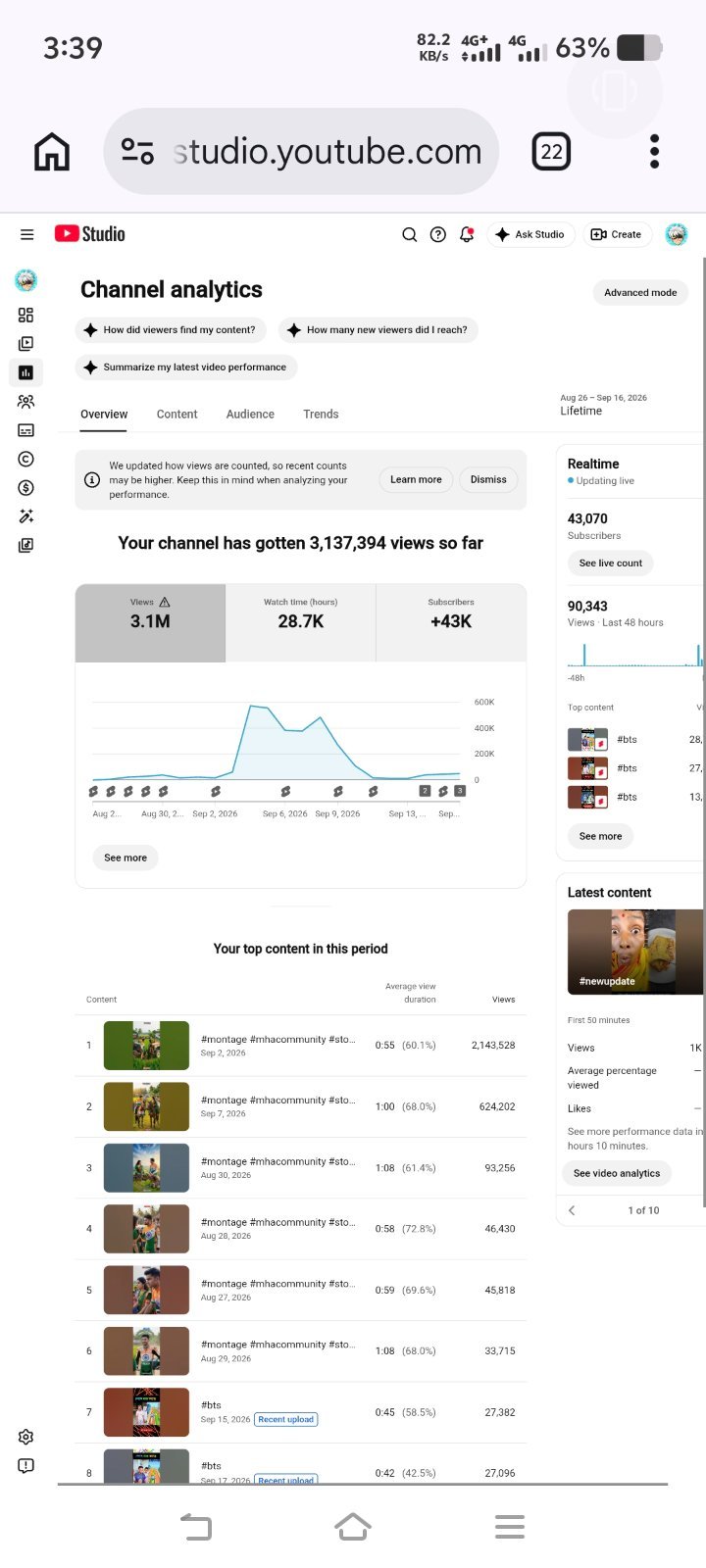Open Send feedback icon in the sidebar
Viewport: 706px width, 1568px height.
(x=26, y=1465)
